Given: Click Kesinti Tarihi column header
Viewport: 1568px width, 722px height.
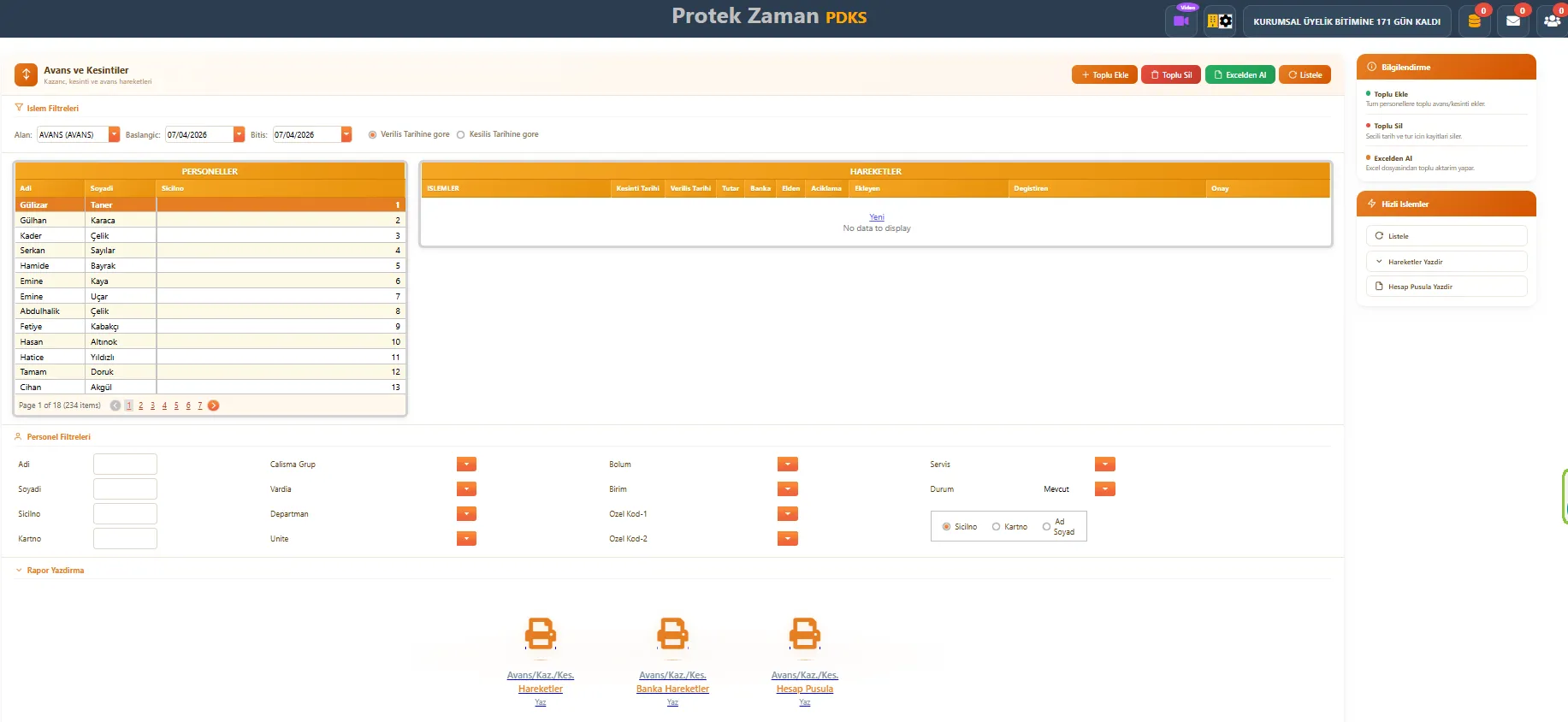Looking at the screenshot, I should click(638, 188).
